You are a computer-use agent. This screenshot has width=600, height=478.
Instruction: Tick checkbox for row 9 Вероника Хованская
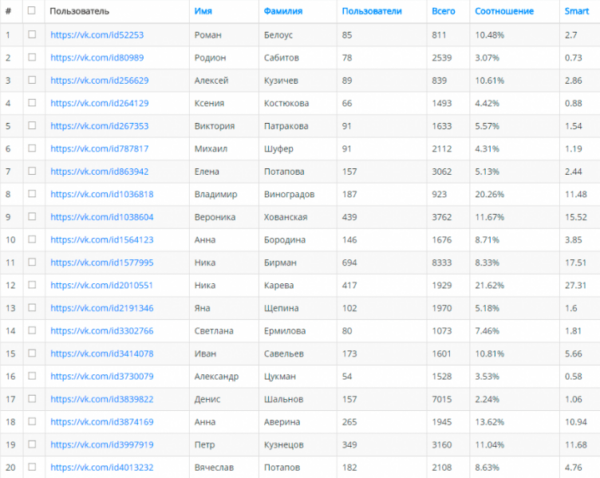coord(32,217)
